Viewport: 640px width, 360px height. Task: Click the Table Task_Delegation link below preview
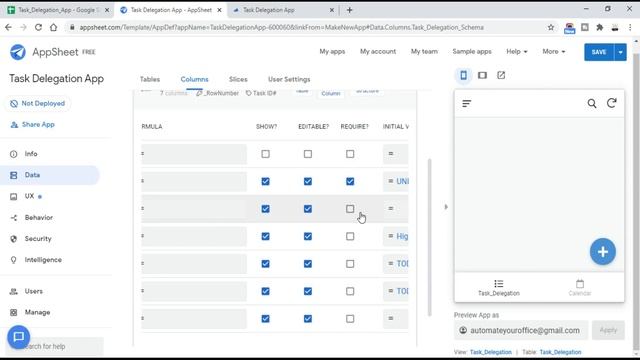pos(560,352)
